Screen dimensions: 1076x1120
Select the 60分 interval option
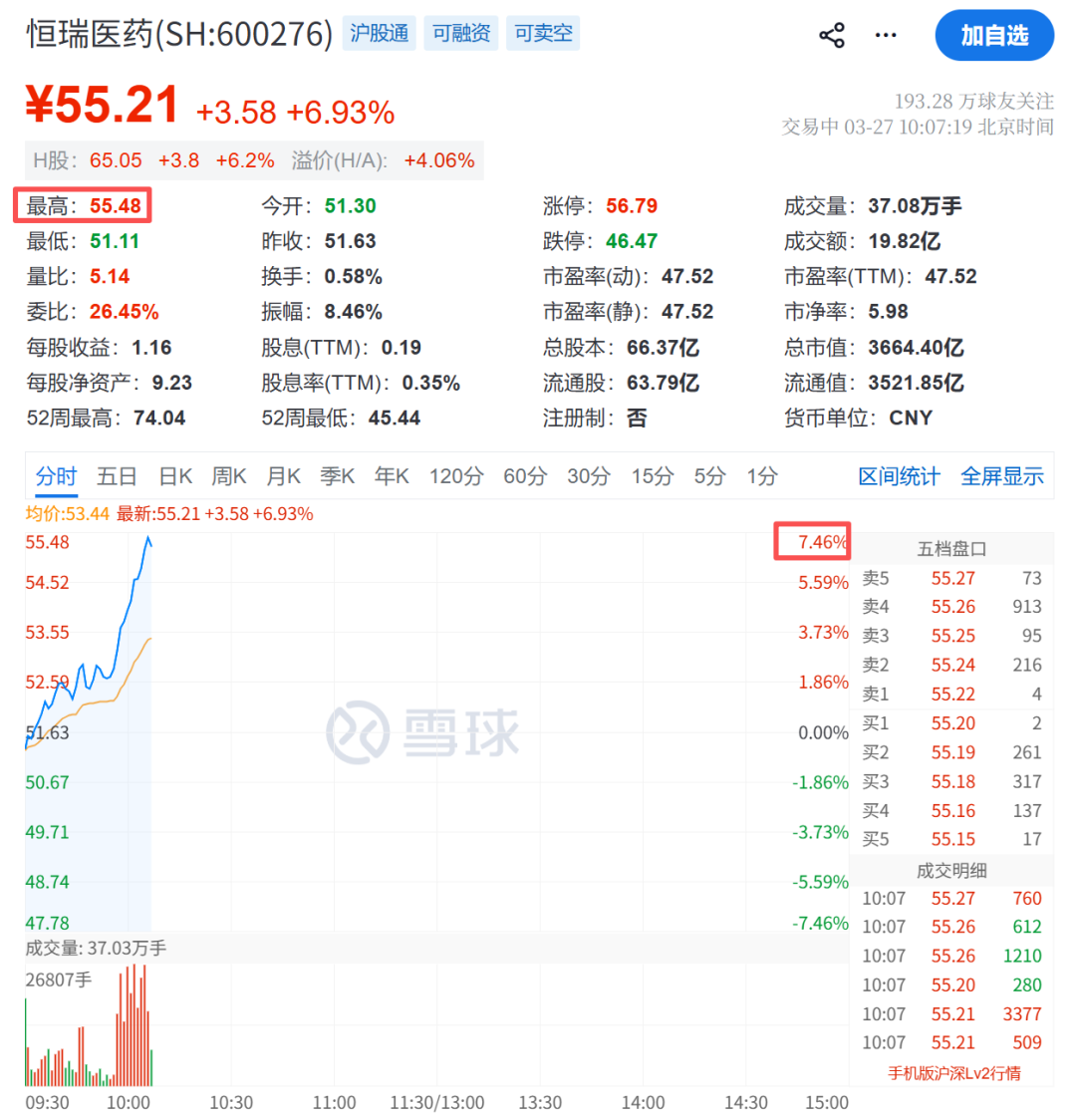coord(525,476)
